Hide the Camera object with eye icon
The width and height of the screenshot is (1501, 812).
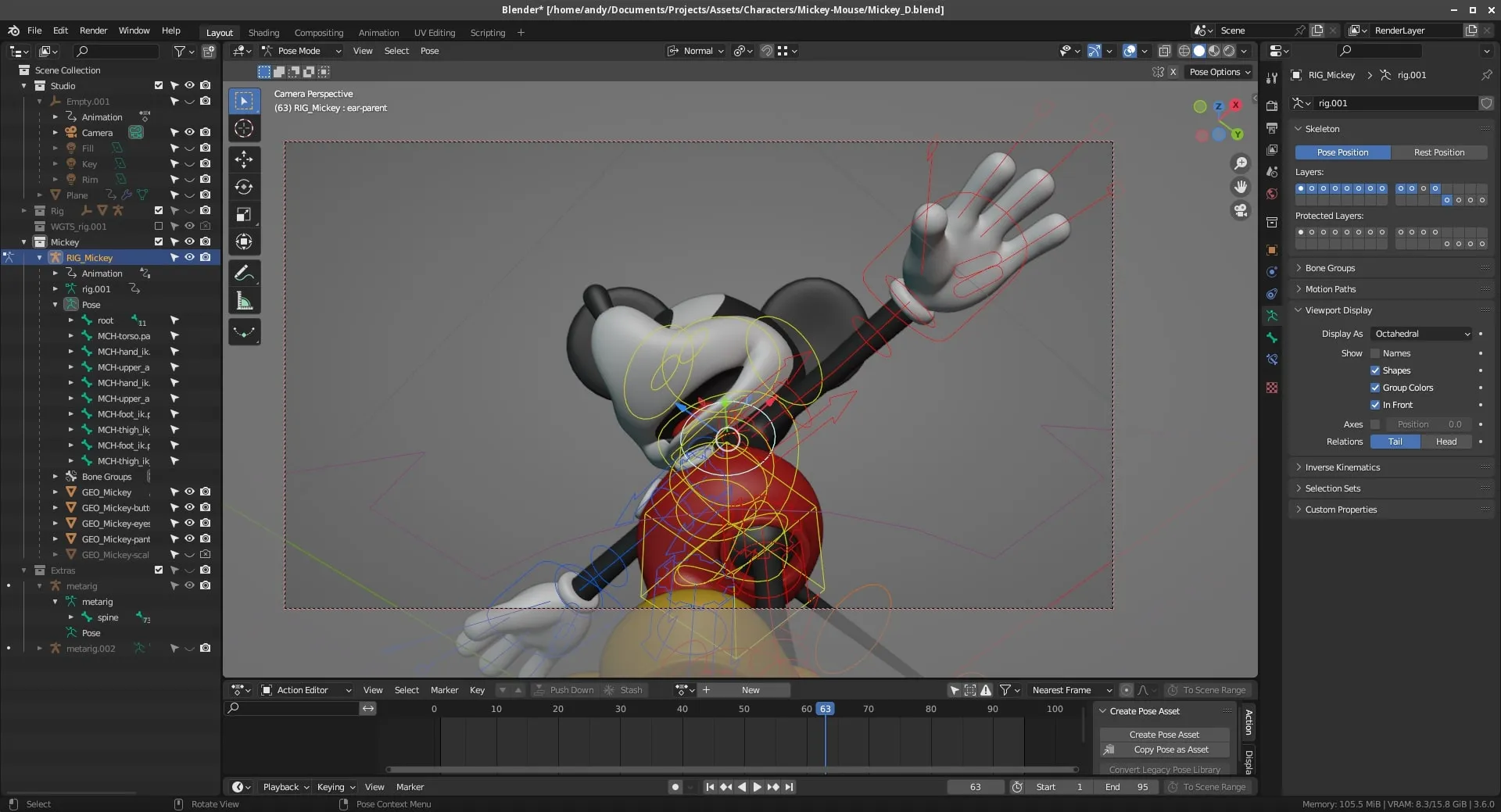[x=189, y=132]
